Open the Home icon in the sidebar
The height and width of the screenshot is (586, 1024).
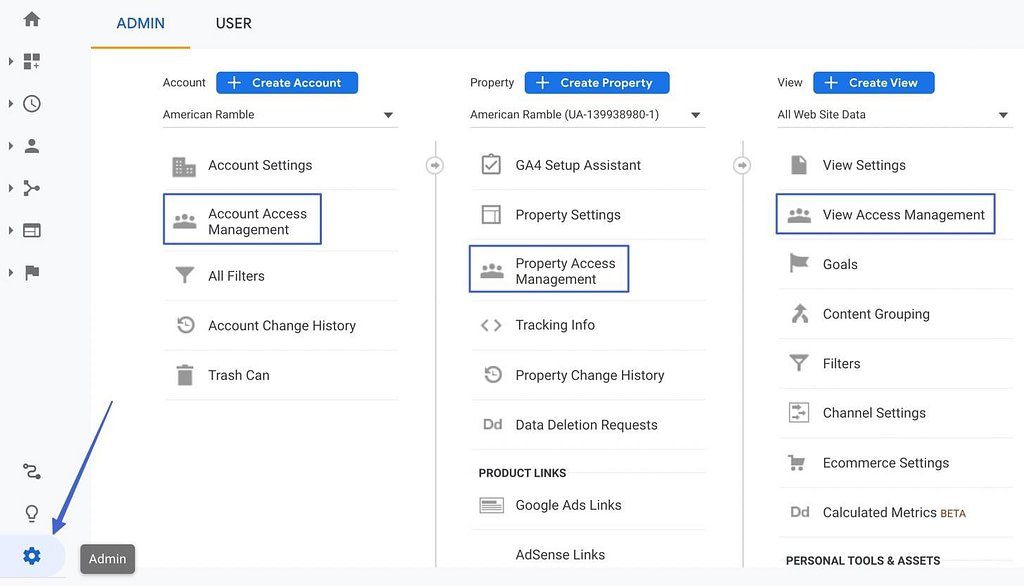point(31,18)
